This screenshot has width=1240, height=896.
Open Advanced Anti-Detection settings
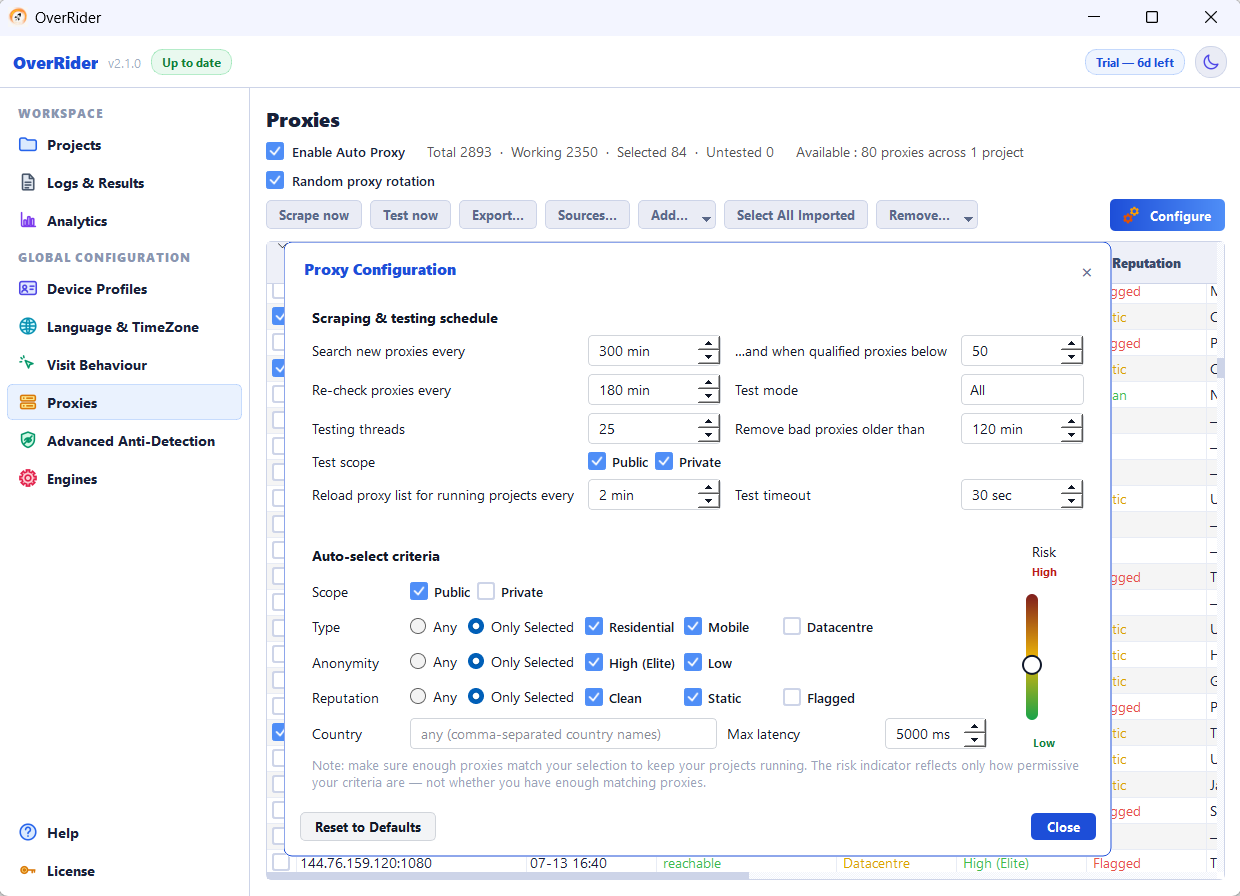tap(124, 441)
